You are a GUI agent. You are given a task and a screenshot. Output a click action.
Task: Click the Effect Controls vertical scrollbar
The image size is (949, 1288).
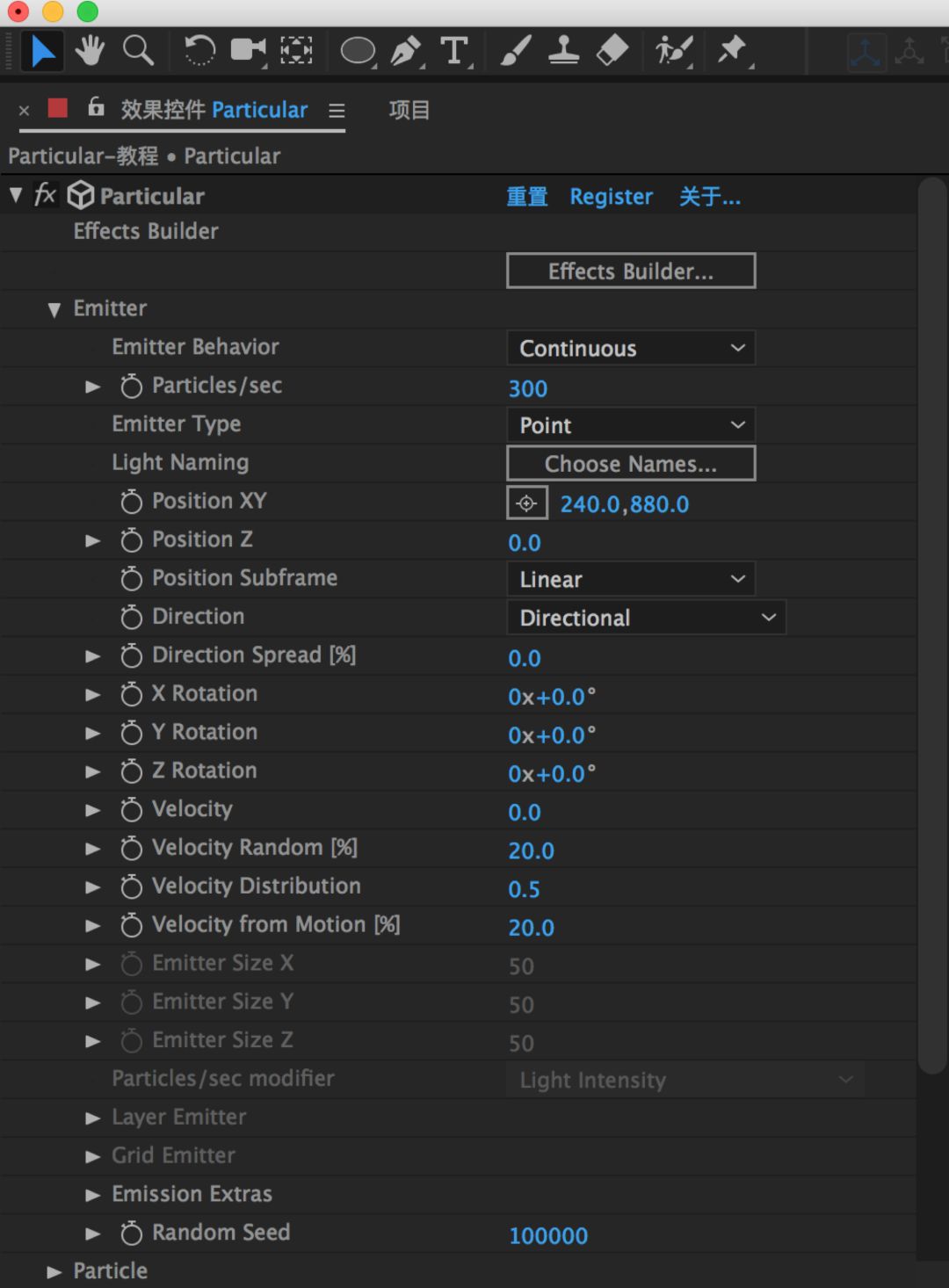point(931,625)
